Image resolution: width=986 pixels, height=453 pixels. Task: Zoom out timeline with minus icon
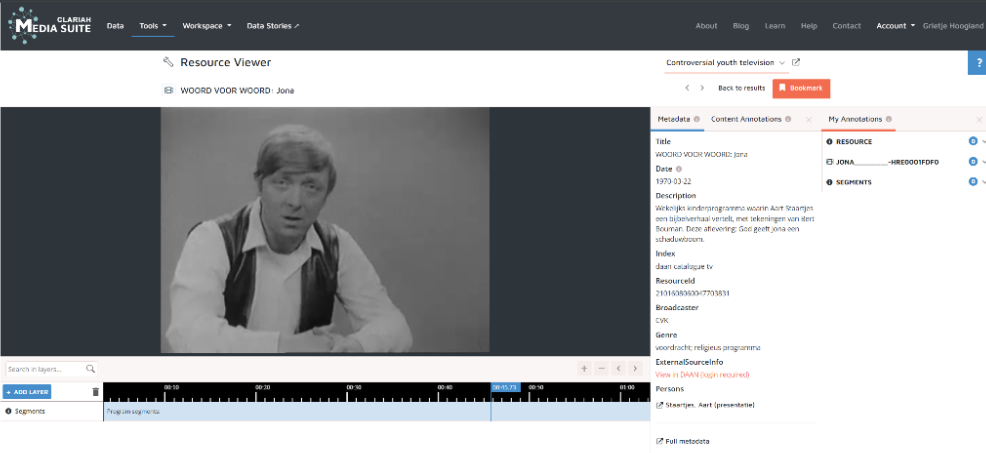pyautogui.click(x=601, y=369)
